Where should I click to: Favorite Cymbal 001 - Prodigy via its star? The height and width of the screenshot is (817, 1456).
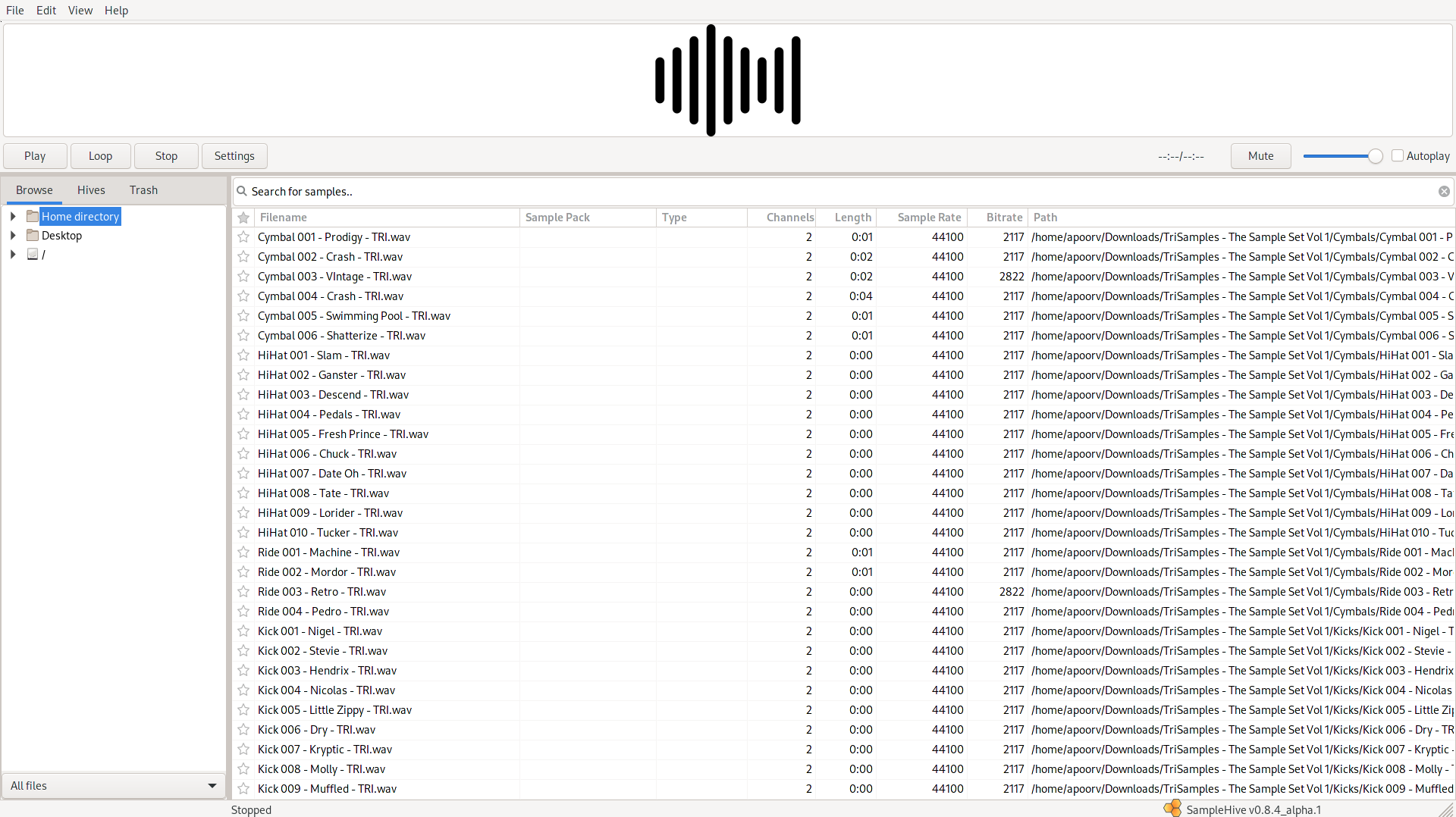pyautogui.click(x=243, y=237)
